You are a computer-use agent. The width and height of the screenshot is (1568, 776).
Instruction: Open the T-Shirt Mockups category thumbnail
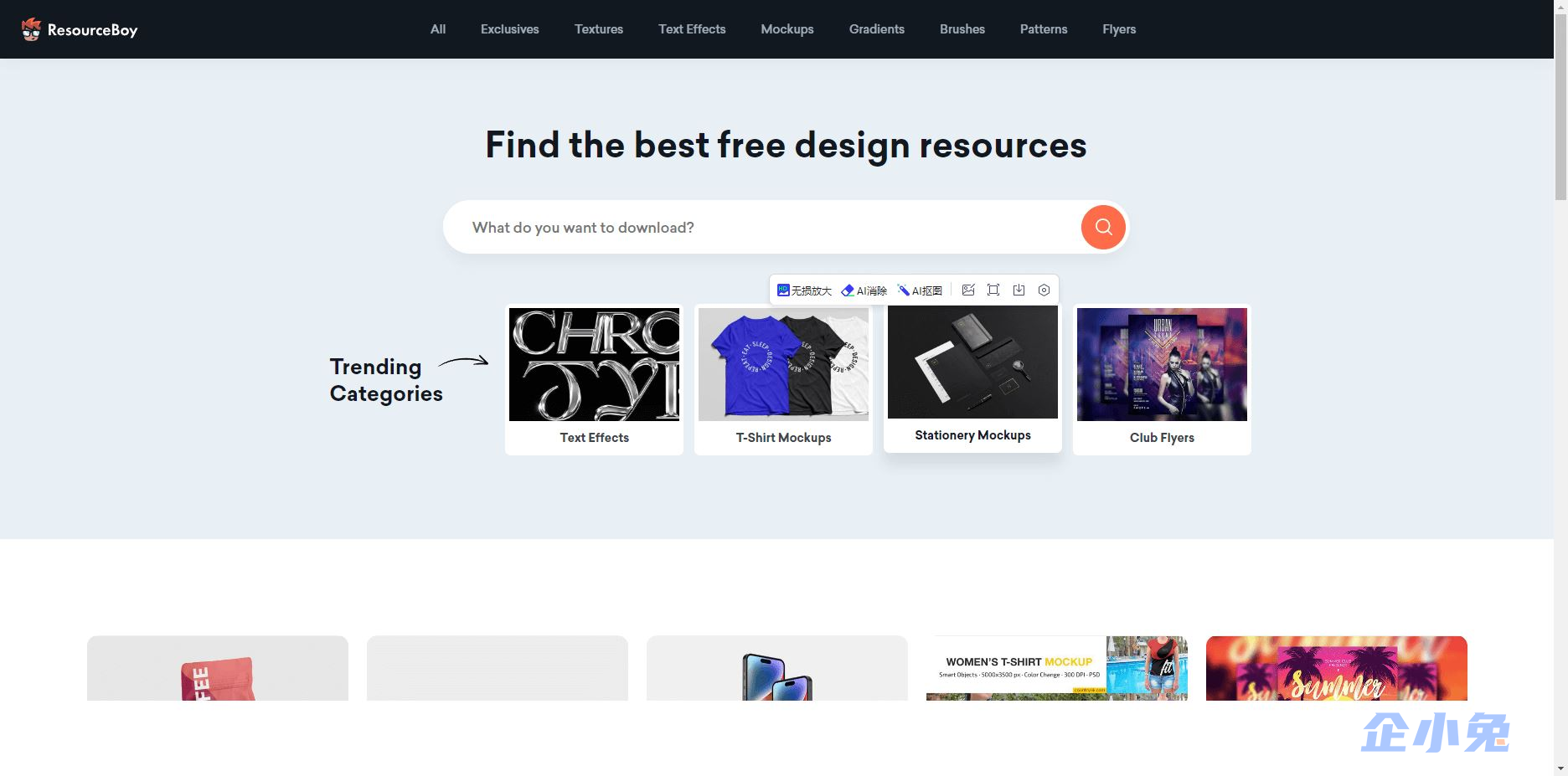[x=783, y=379]
